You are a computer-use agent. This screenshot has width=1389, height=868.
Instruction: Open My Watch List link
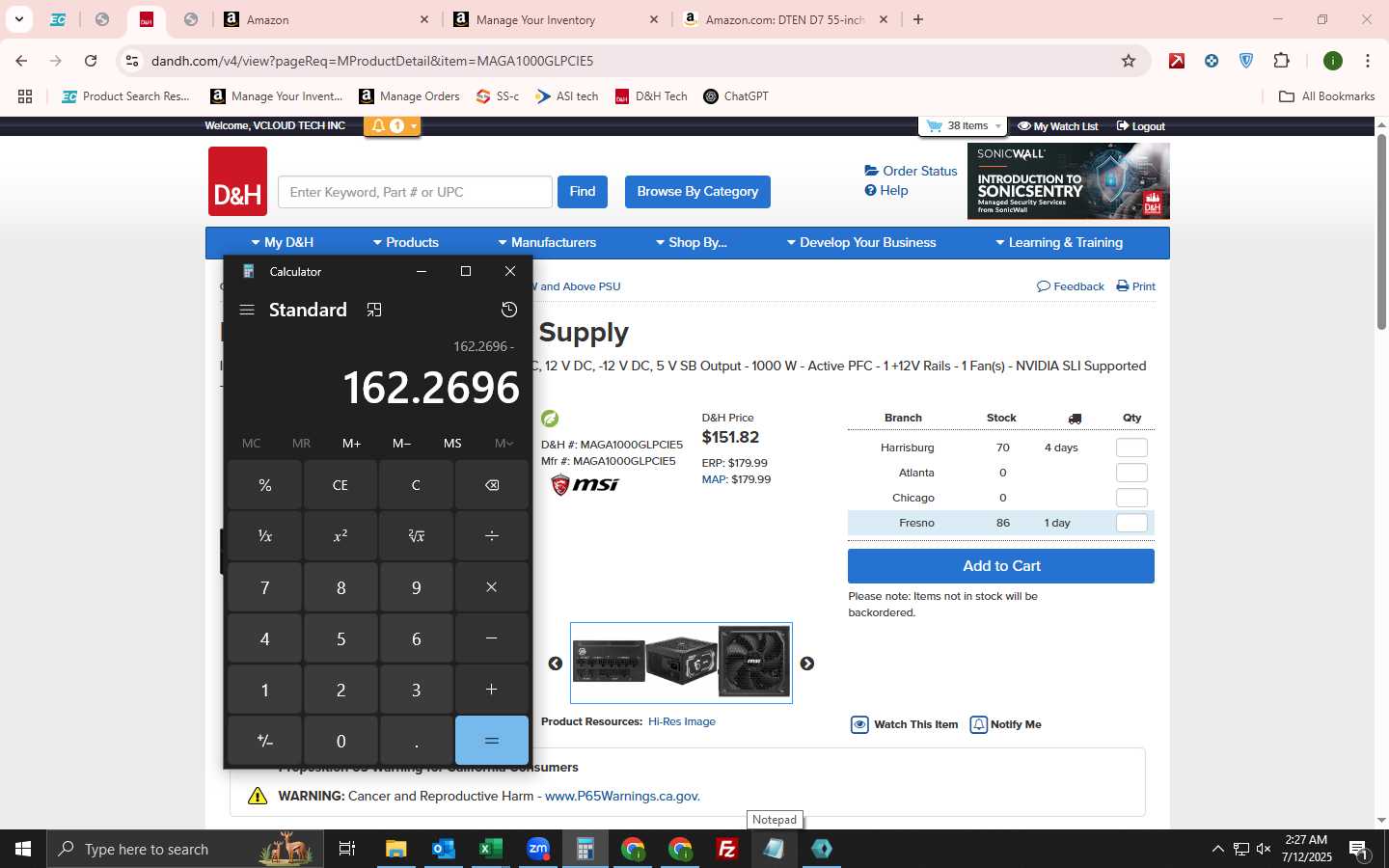(x=1058, y=126)
